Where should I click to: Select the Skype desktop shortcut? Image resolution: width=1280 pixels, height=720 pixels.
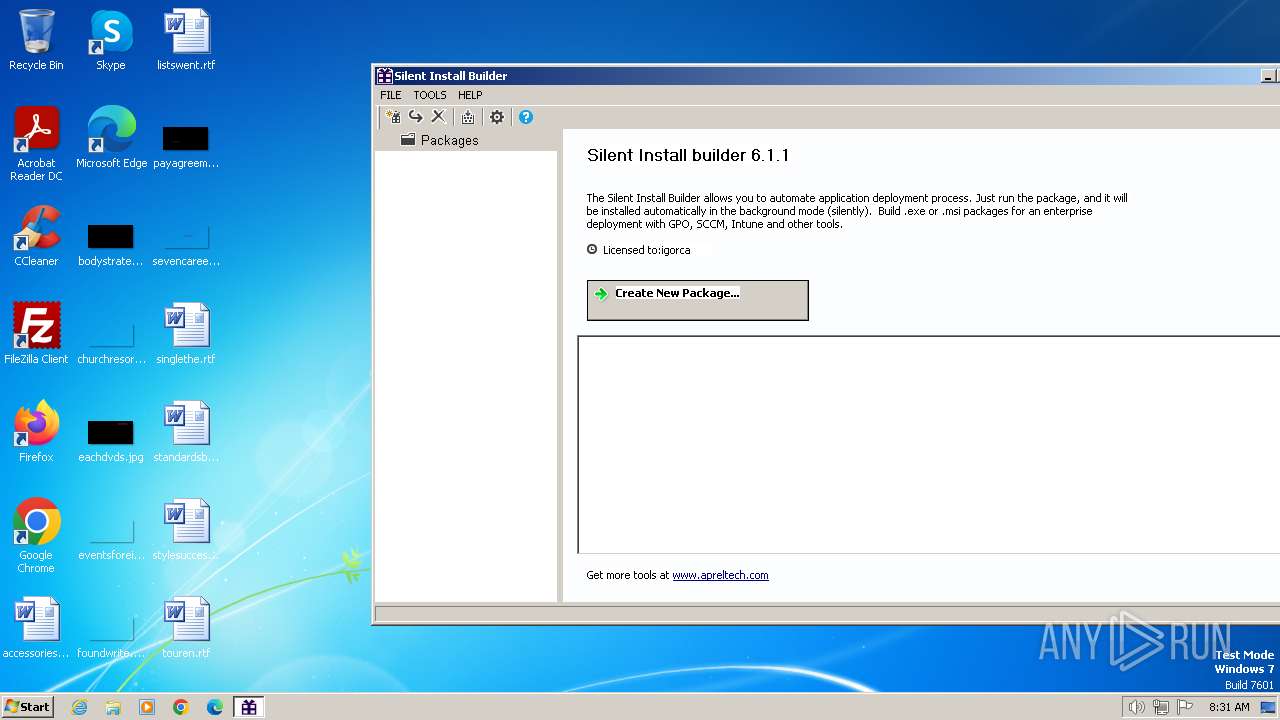point(111,40)
